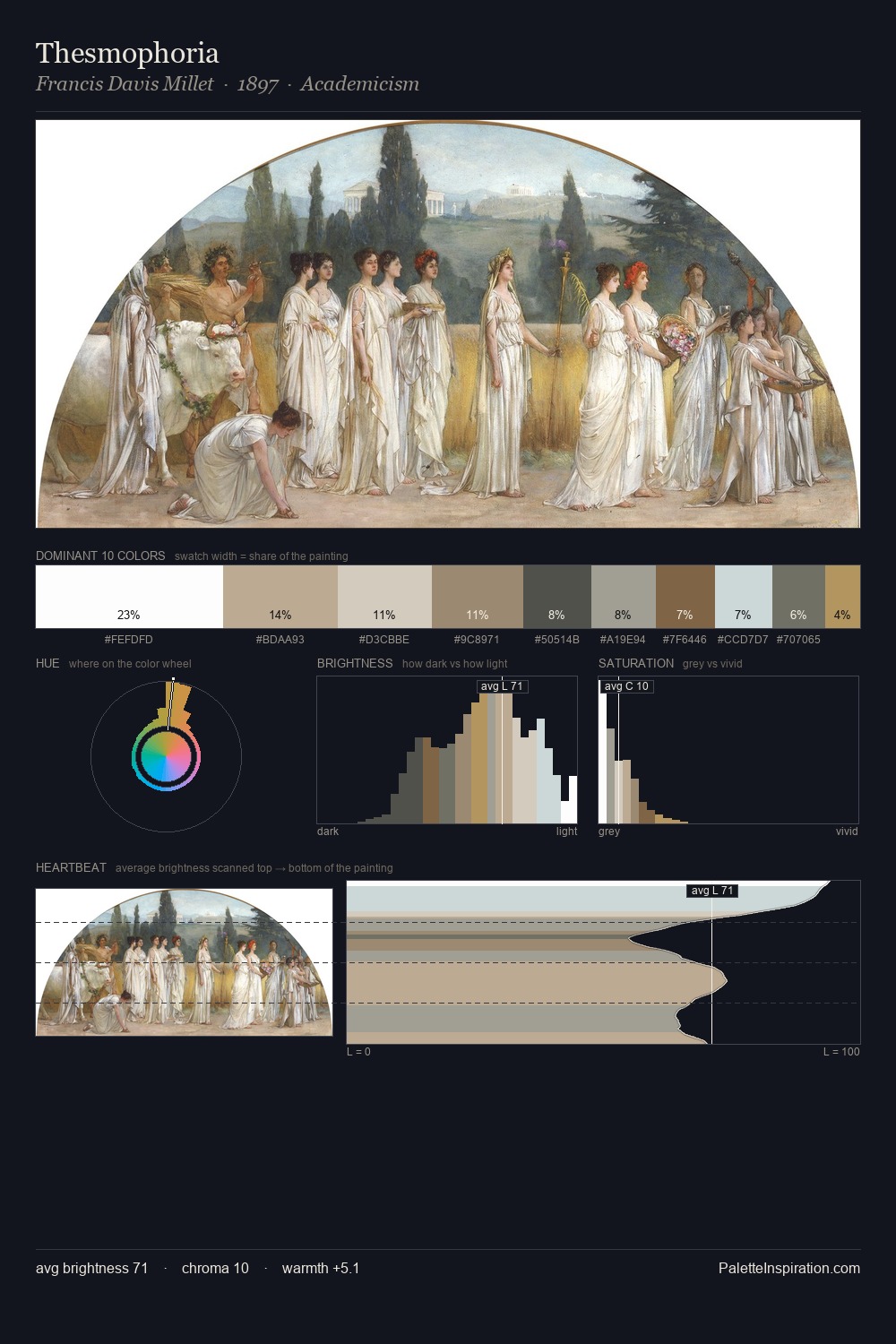Click the hex code #707065 label
This screenshot has height=1344, width=896.
(798, 640)
